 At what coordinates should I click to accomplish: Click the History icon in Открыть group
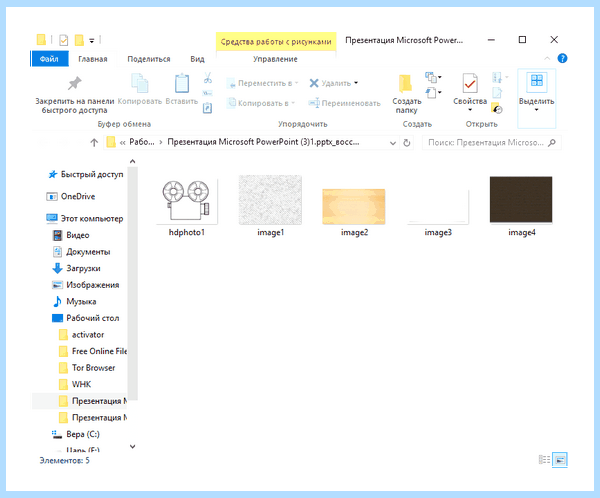point(497,108)
